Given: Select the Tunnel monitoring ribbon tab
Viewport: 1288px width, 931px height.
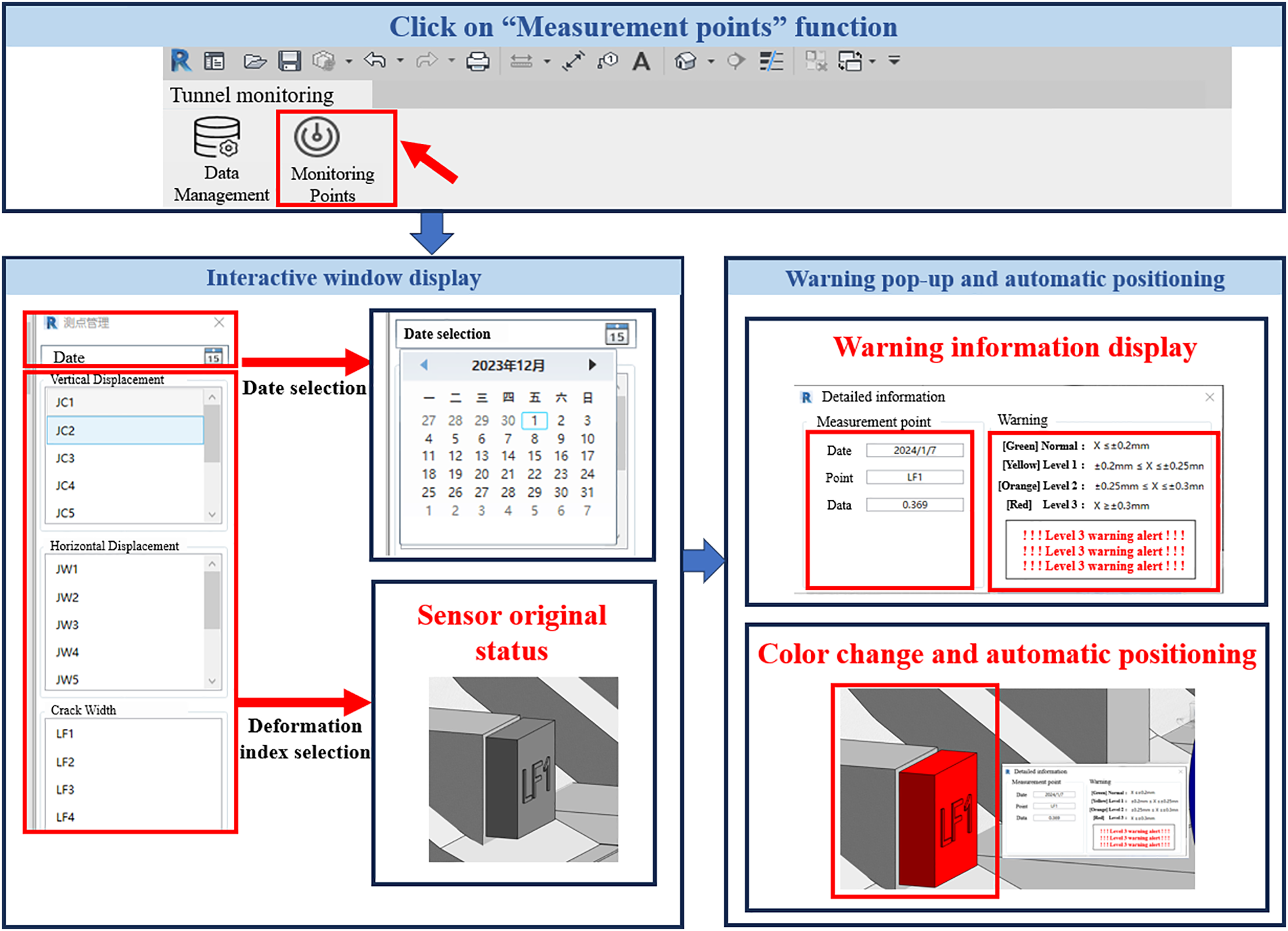Looking at the screenshot, I should click(x=251, y=95).
